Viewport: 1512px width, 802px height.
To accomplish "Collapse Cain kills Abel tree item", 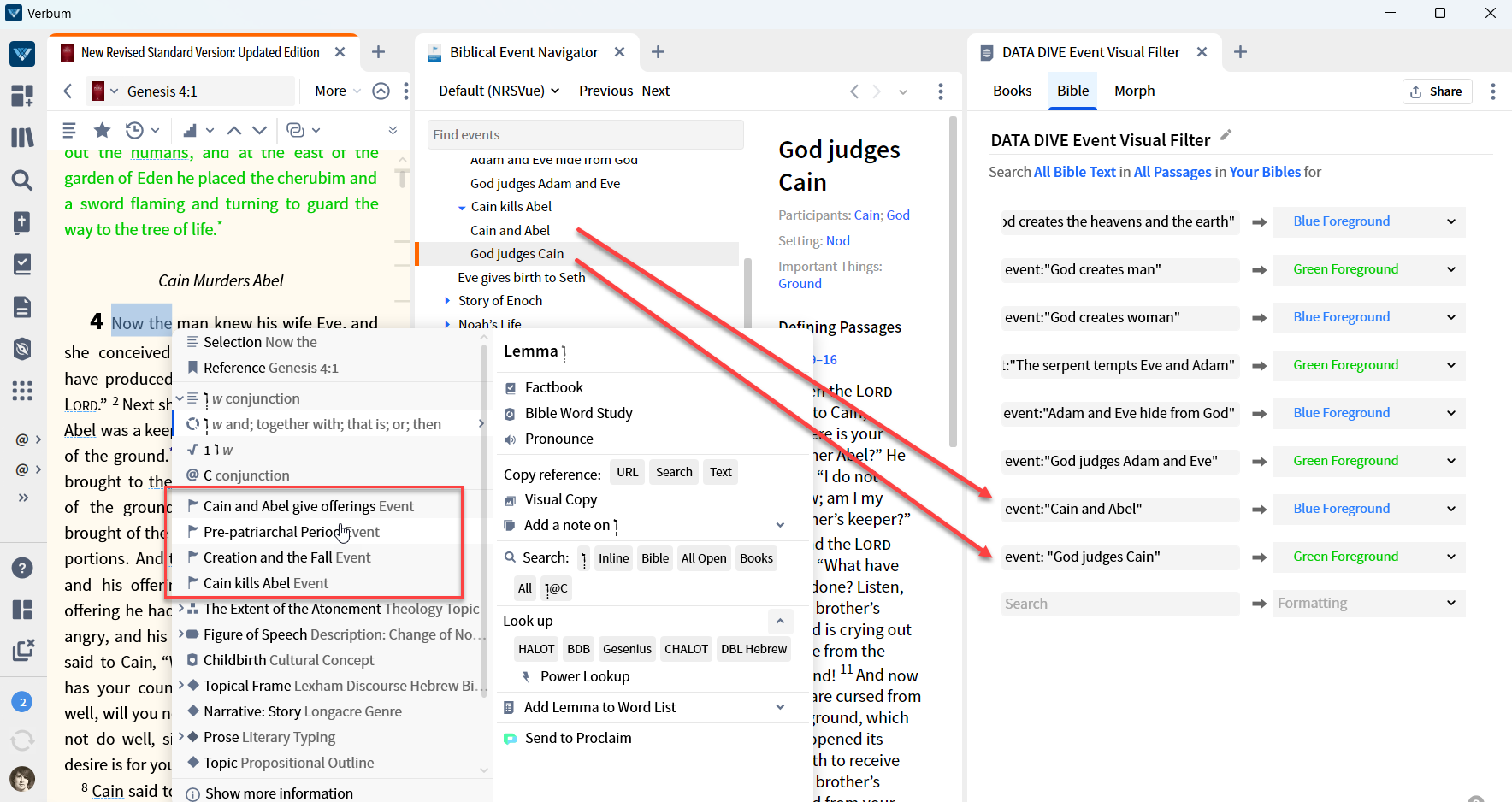I will click(462, 207).
